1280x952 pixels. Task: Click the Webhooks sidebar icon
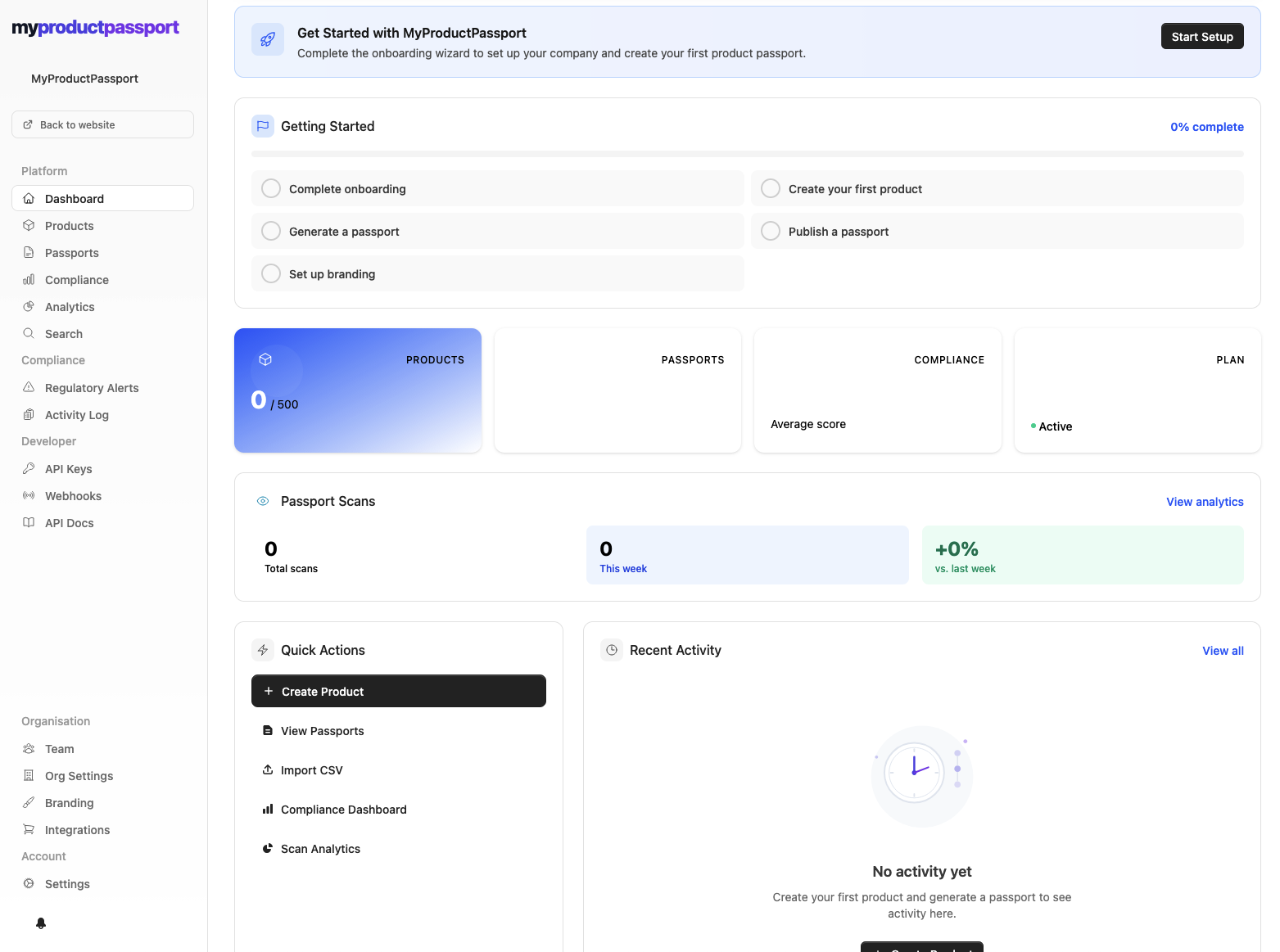click(29, 495)
